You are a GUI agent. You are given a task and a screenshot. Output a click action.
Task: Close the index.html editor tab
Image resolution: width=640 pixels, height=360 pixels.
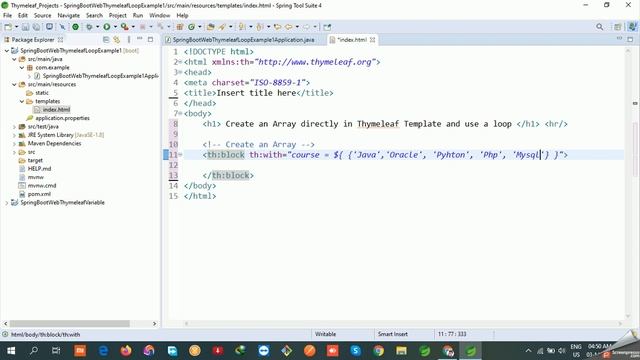click(x=372, y=40)
